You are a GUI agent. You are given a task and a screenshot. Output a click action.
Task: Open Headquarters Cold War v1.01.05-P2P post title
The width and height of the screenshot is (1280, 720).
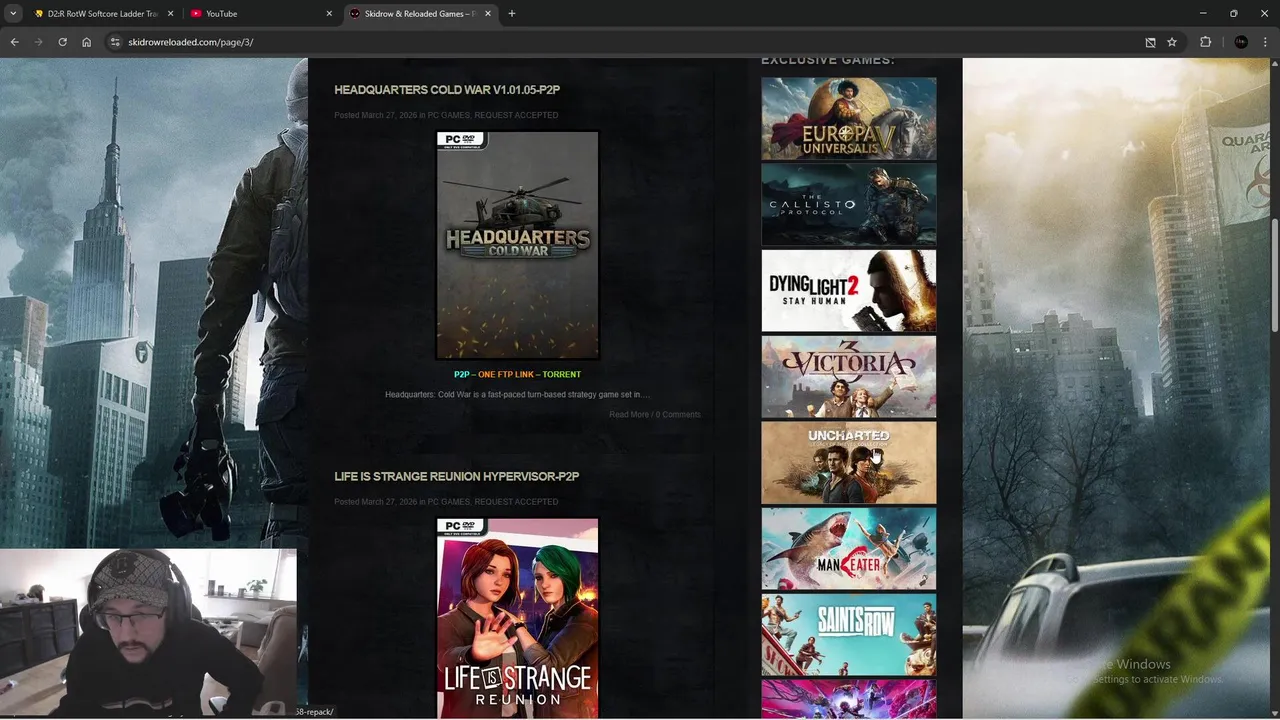447,90
